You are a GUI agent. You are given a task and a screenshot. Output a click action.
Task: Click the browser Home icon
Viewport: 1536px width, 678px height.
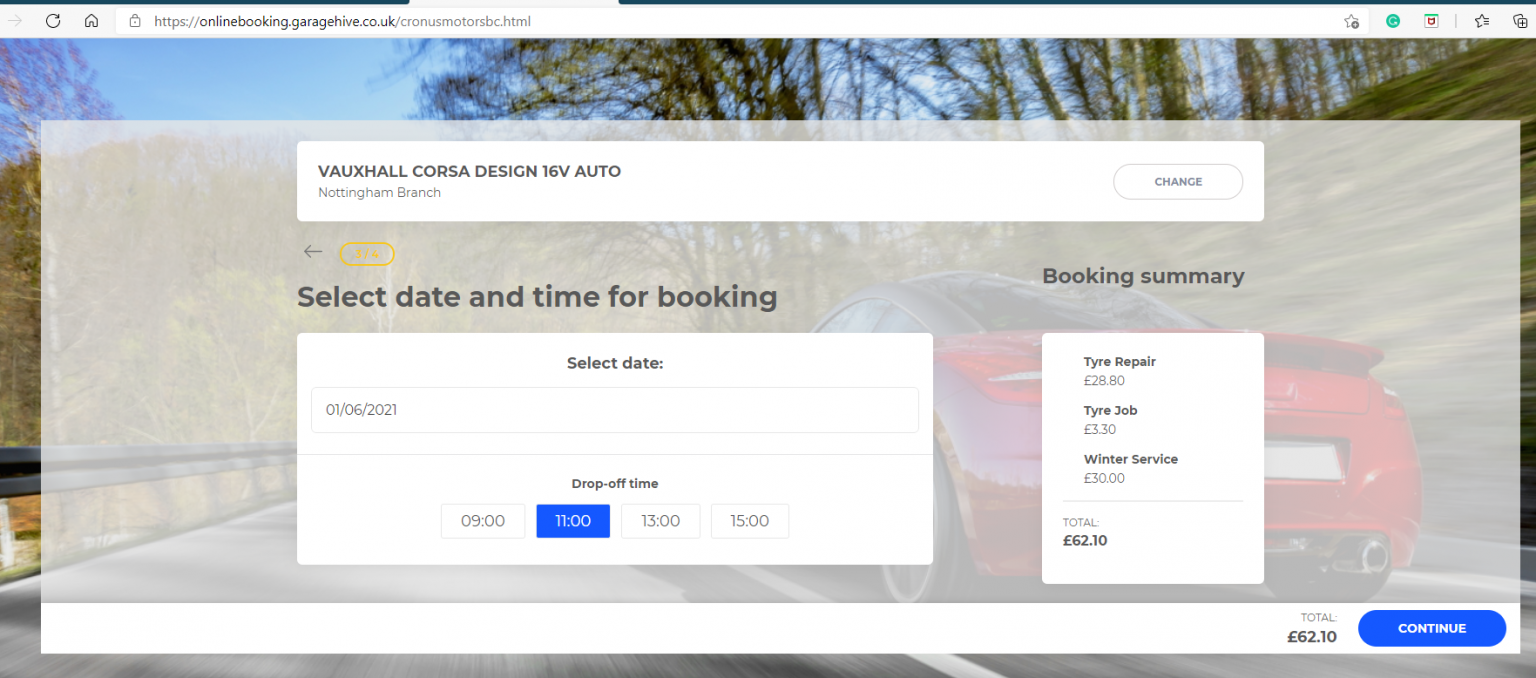click(x=90, y=21)
